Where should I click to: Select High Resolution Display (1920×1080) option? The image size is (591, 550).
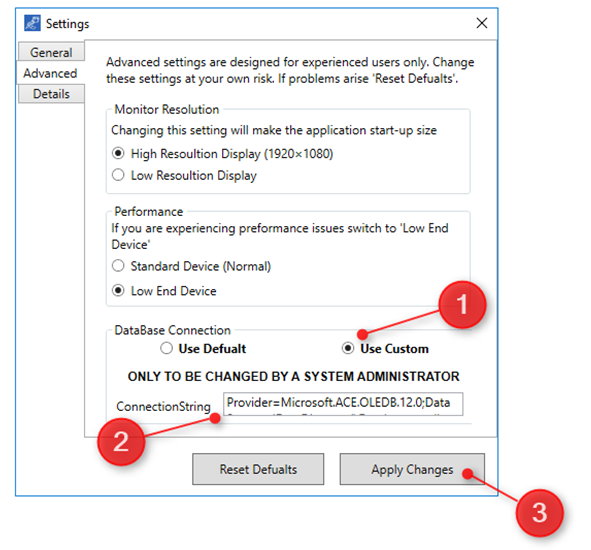pyautogui.click(x=223, y=154)
